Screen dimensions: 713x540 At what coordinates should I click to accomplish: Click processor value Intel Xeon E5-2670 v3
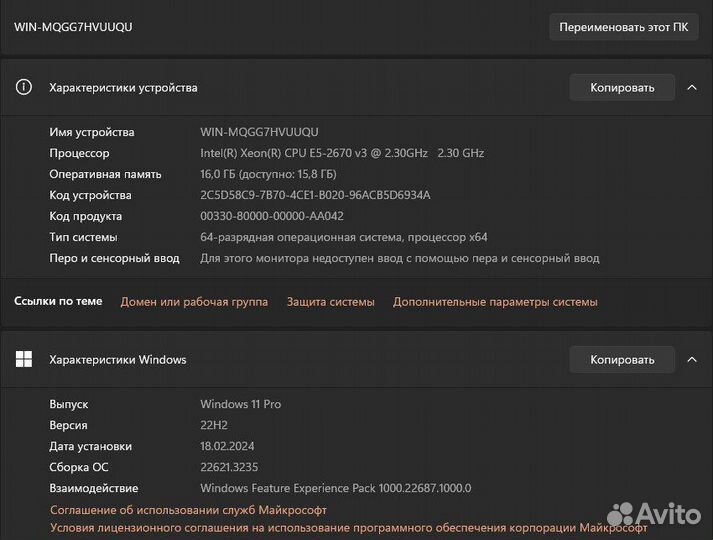[342, 153]
